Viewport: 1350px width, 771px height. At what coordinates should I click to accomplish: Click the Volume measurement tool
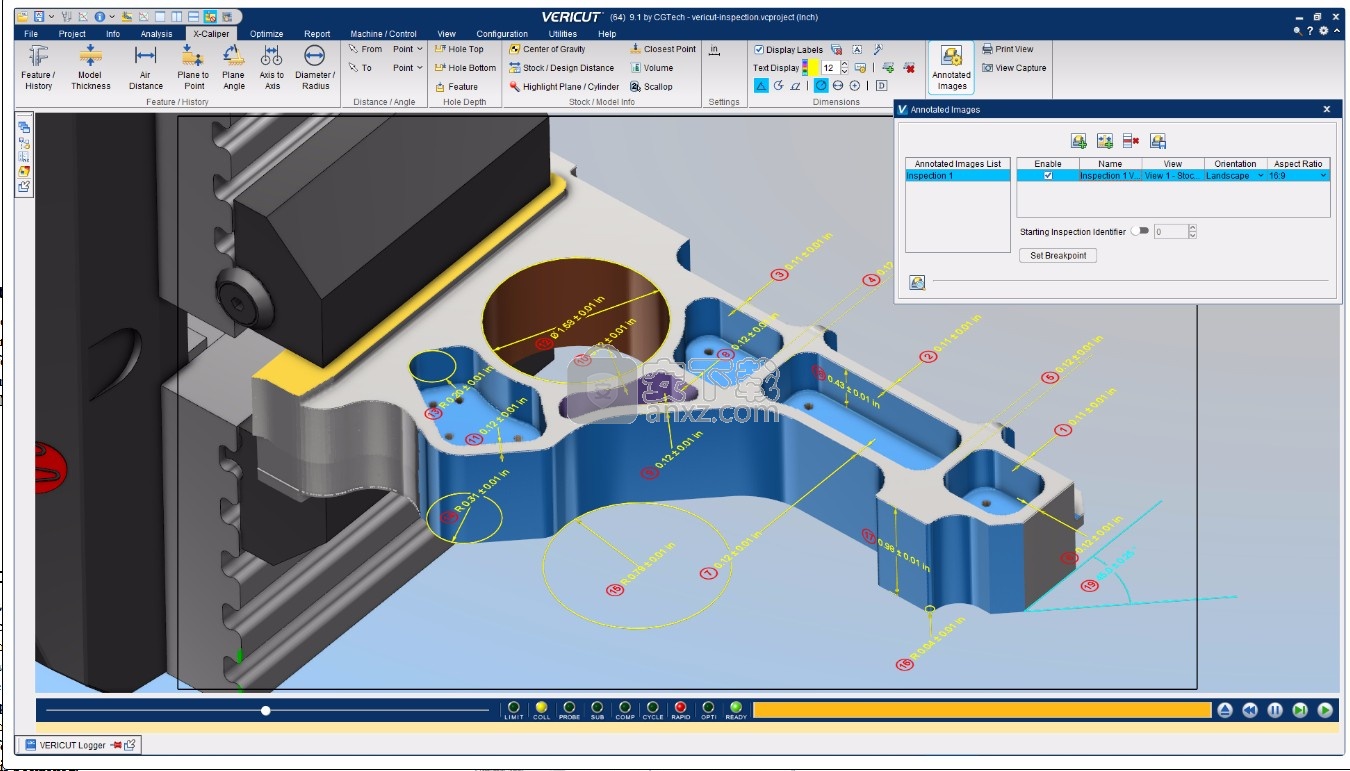(x=651, y=68)
